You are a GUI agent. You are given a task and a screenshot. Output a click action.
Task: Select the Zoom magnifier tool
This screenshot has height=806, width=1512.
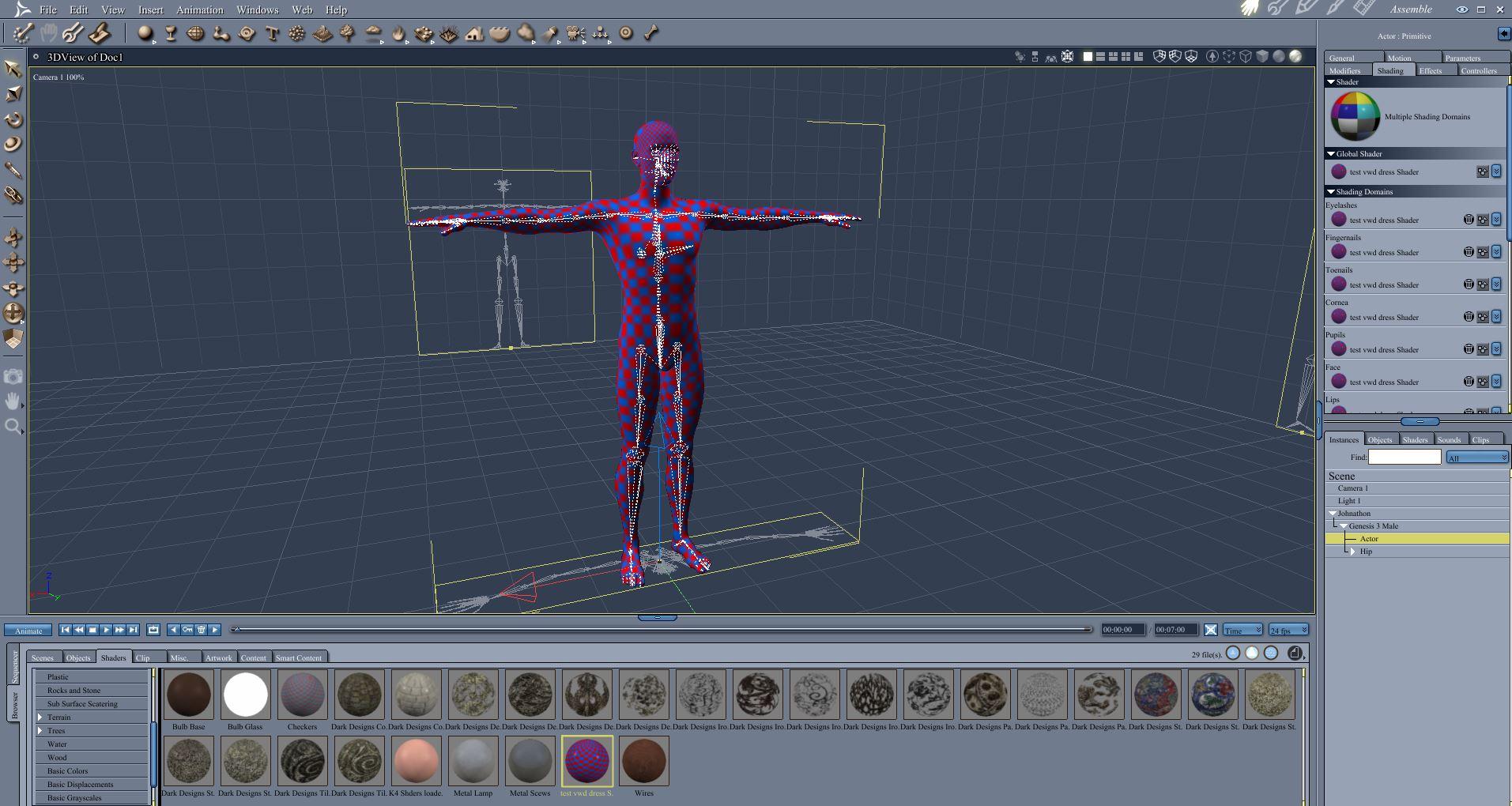tap(13, 427)
